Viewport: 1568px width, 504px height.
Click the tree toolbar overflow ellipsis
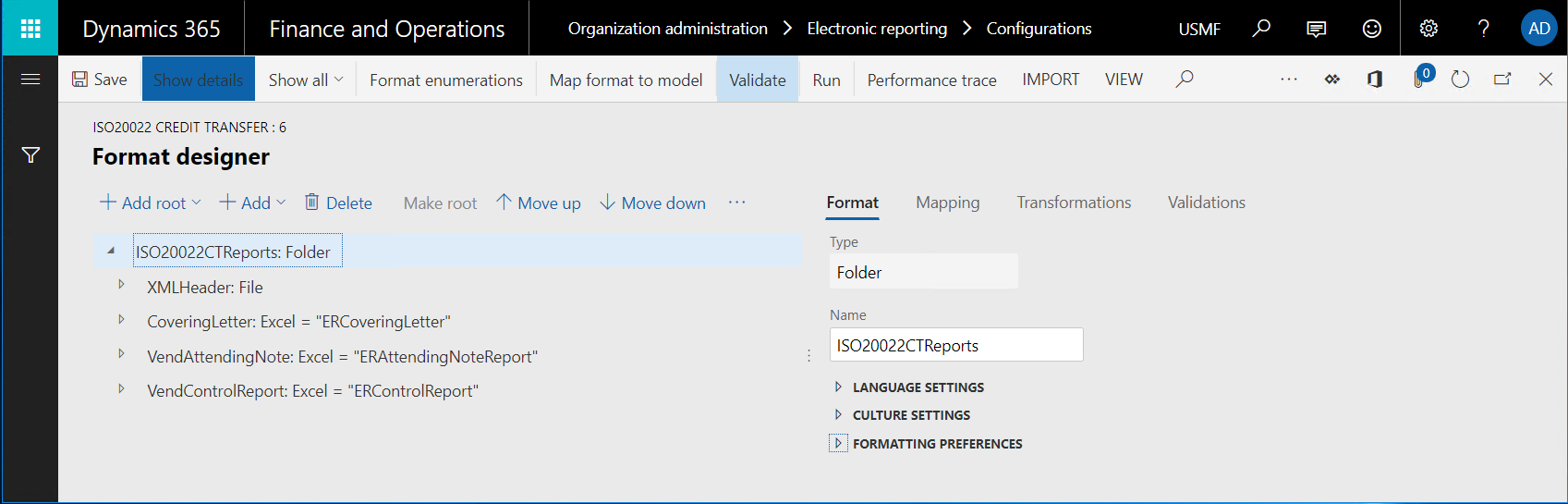tap(736, 203)
